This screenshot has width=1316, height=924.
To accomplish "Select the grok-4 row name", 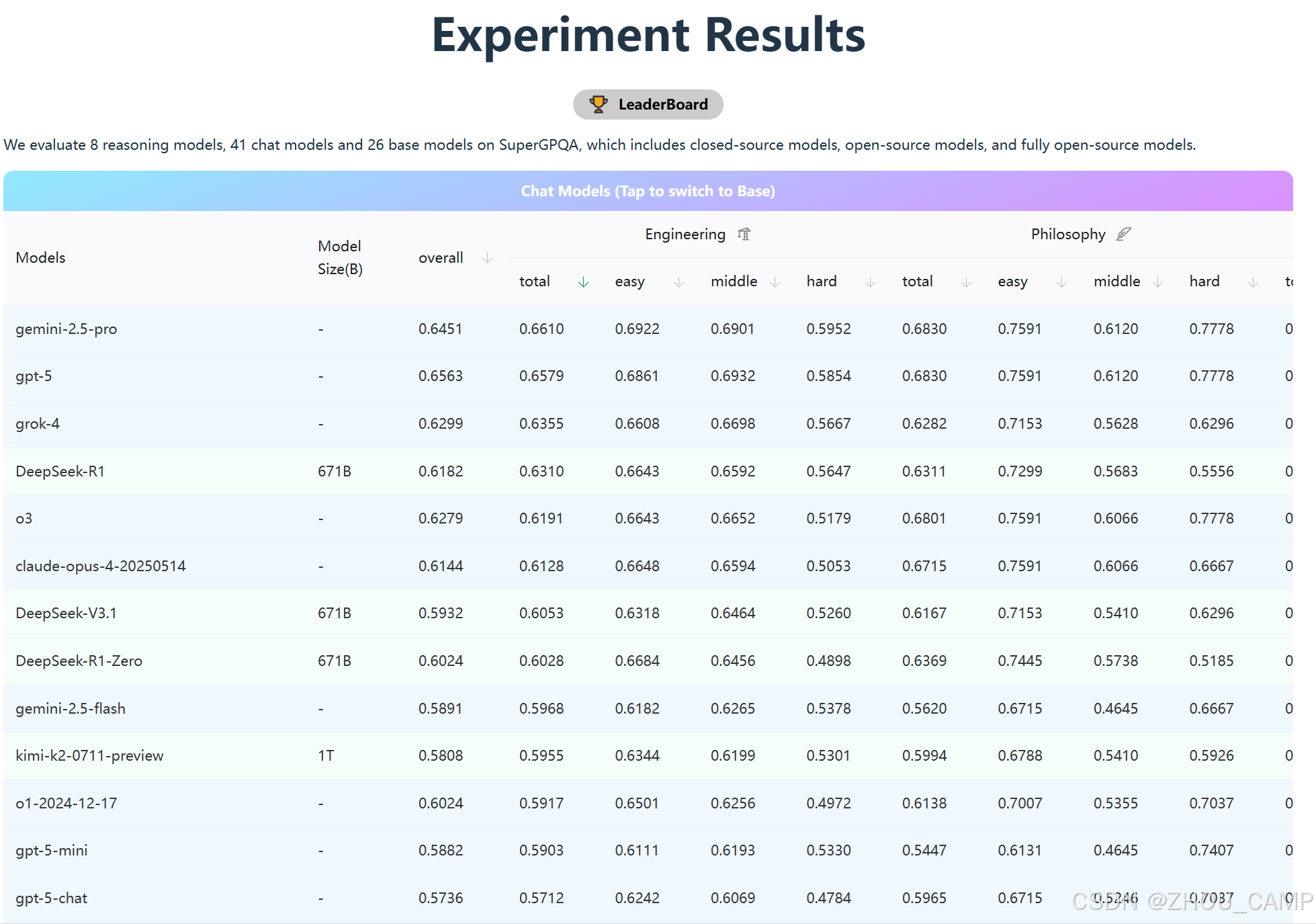I will pos(38,423).
